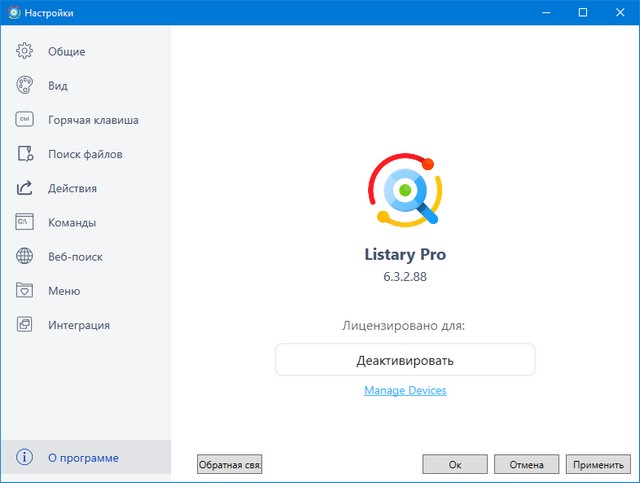This screenshot has width=640, height=483.
Task: Open the globe icon for Веб-поиск
Action: click(25, 257)
